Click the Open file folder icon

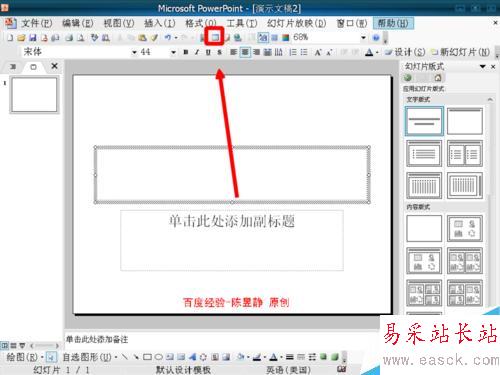point(21,38)
